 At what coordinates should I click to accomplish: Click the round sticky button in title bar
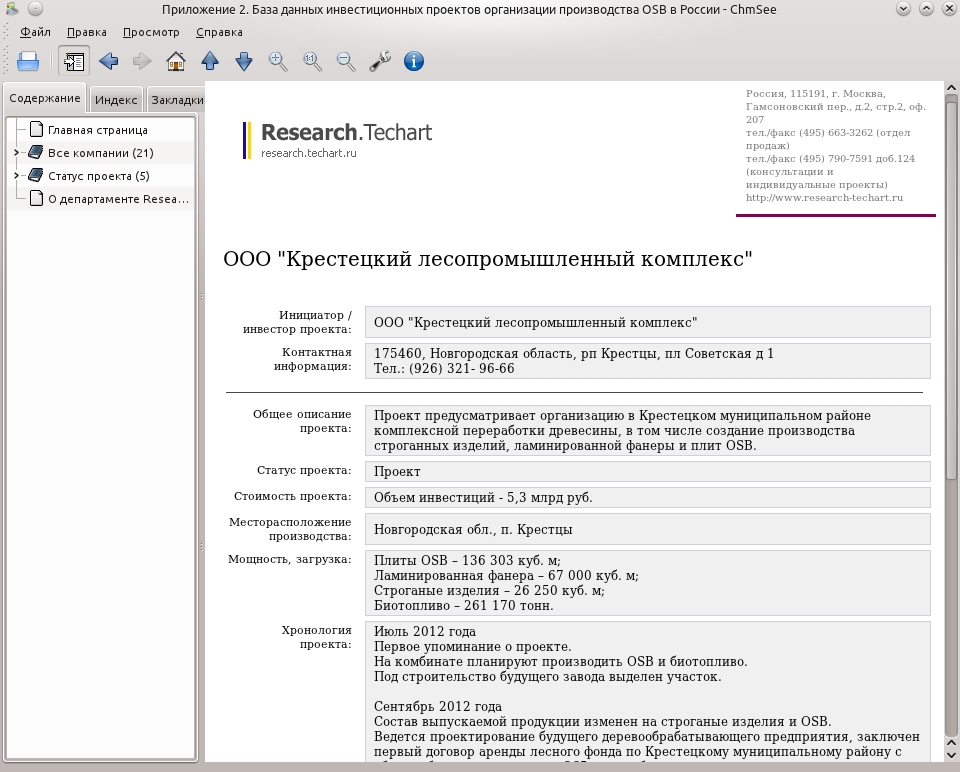36,9
